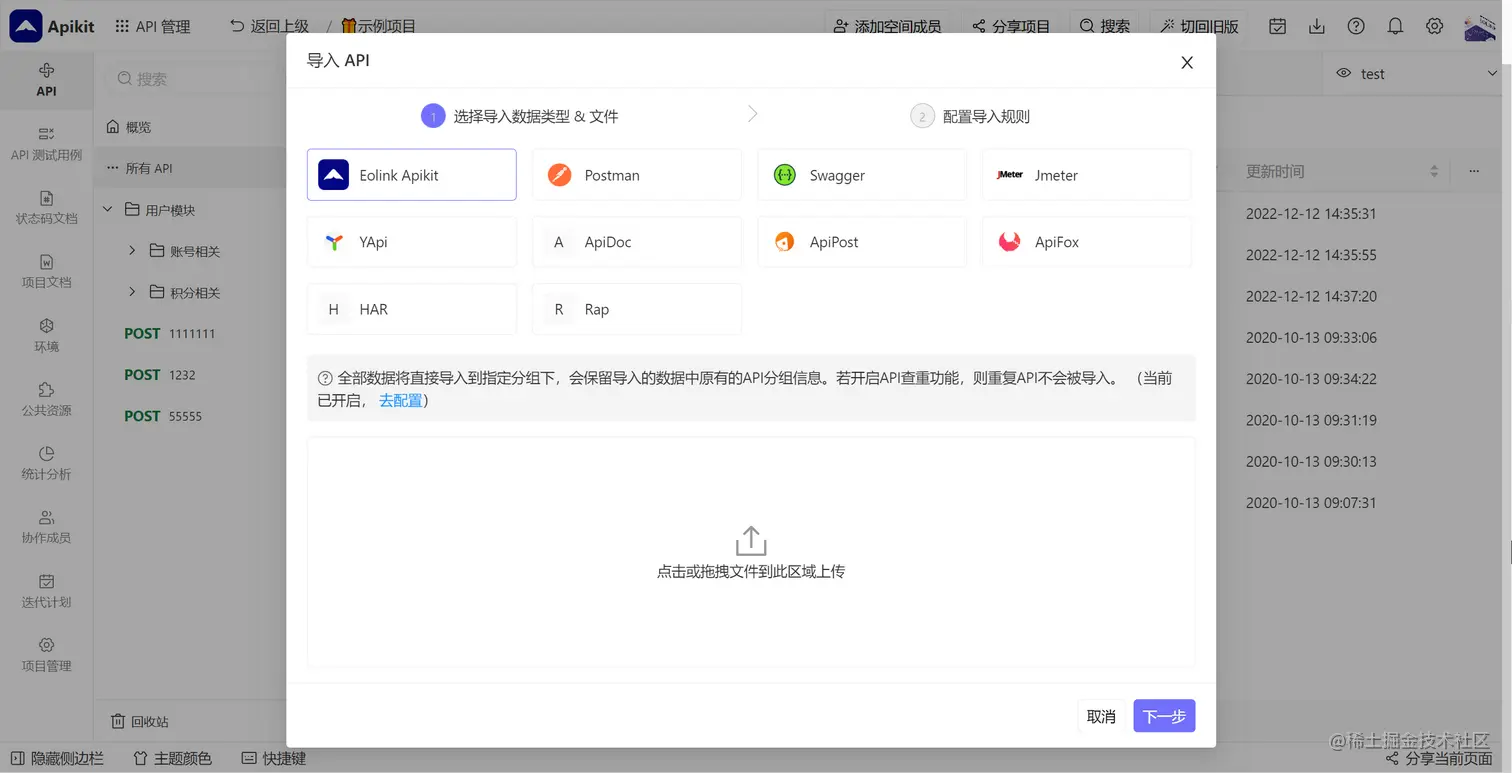Image resolution: width=1512 pixels, height=773 pixels.
Task: Open 环境 settings in sidebar
Action: 46,336
